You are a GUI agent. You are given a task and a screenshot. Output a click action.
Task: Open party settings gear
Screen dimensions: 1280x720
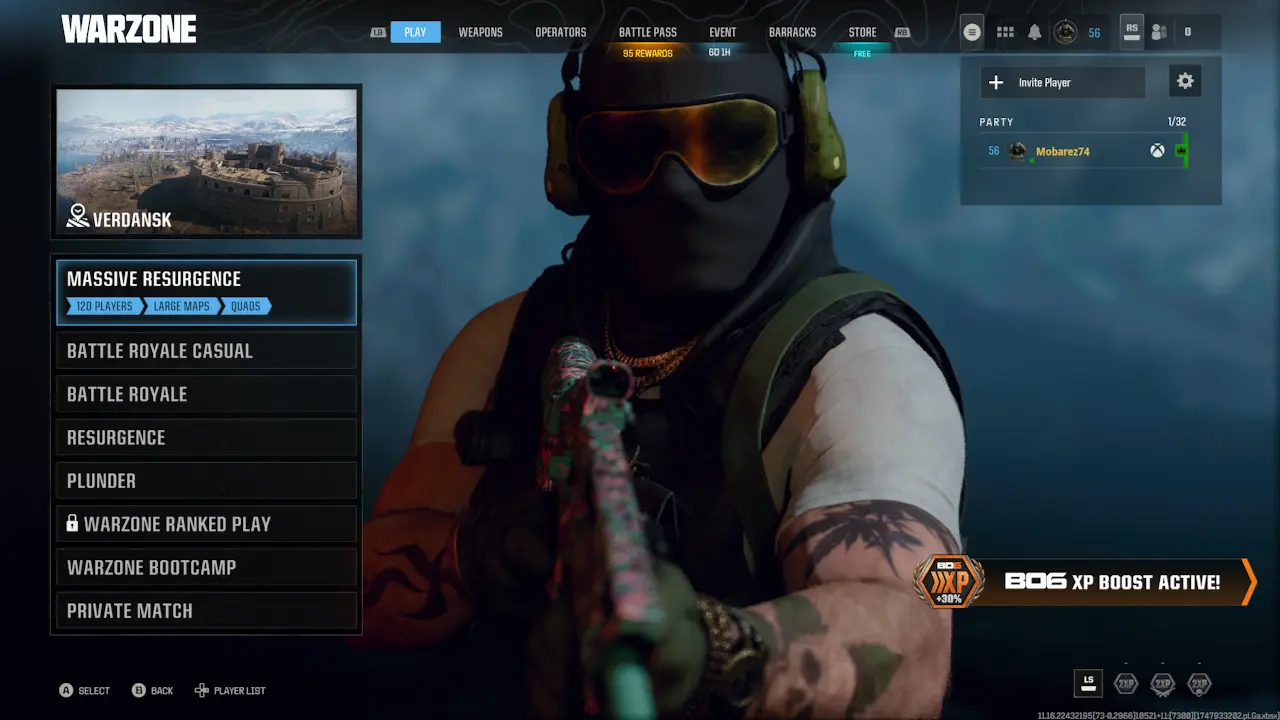coord(1185,82)
